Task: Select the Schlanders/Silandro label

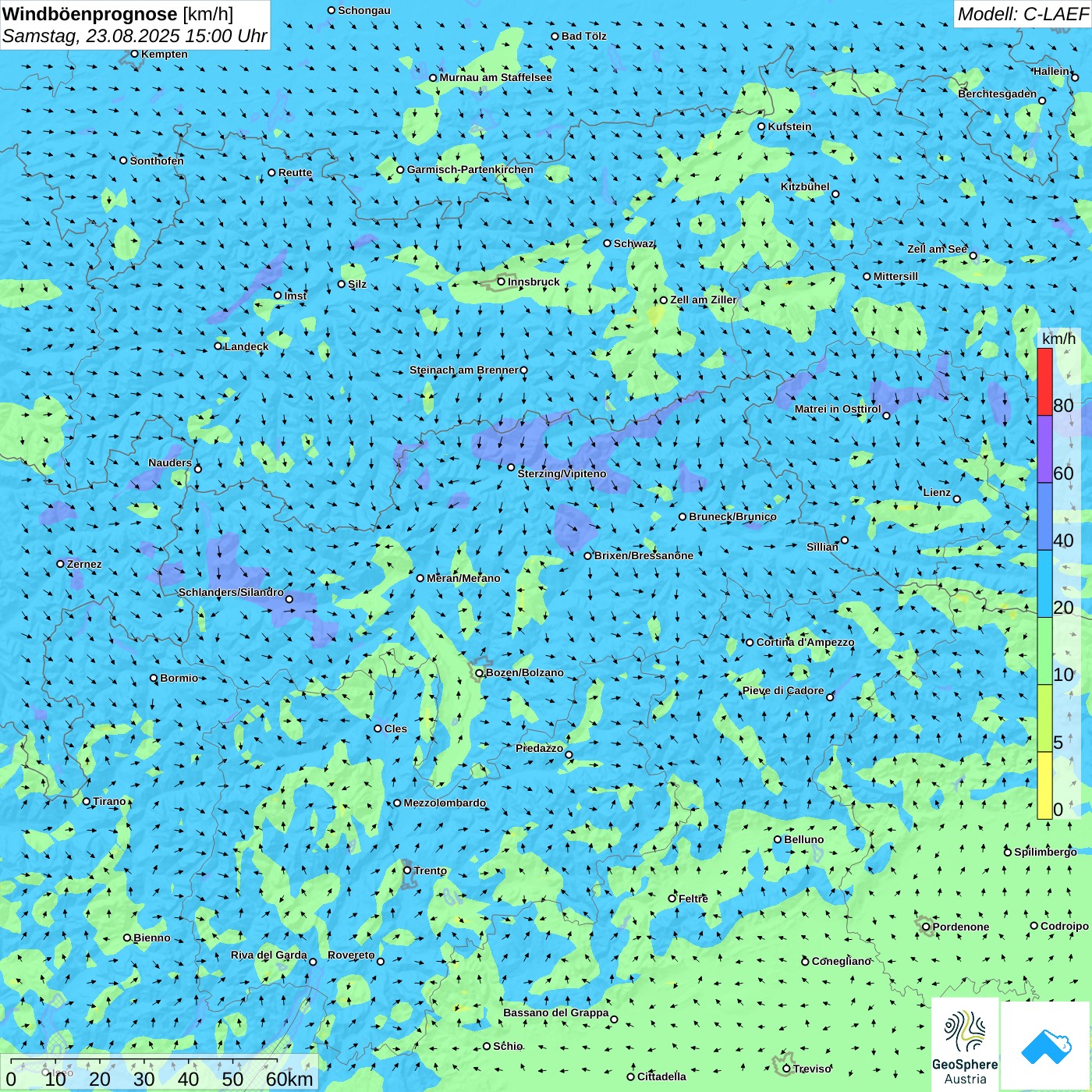Action: click(x=231, y=592)
